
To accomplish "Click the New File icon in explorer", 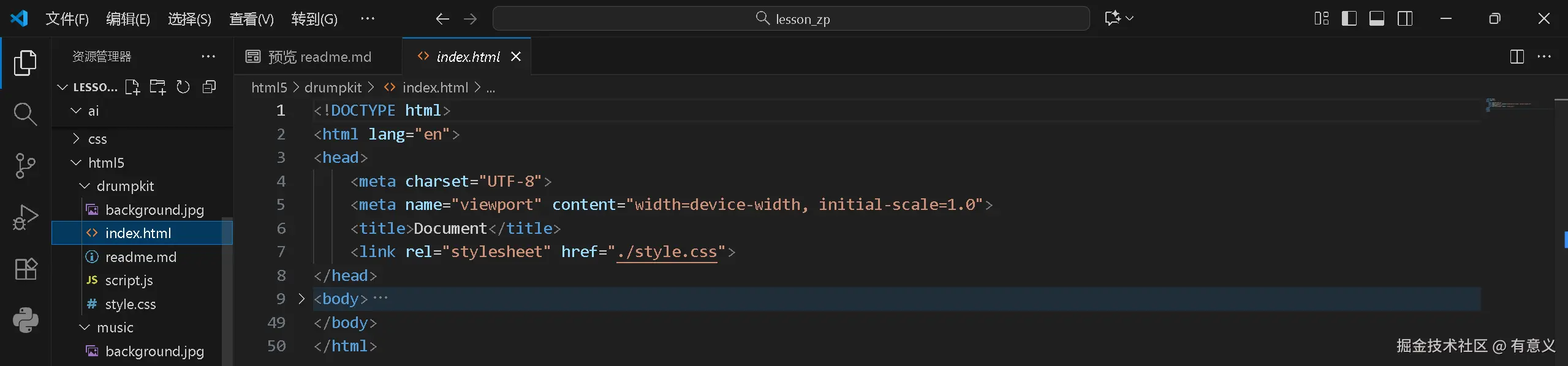I will pos(132,87).
